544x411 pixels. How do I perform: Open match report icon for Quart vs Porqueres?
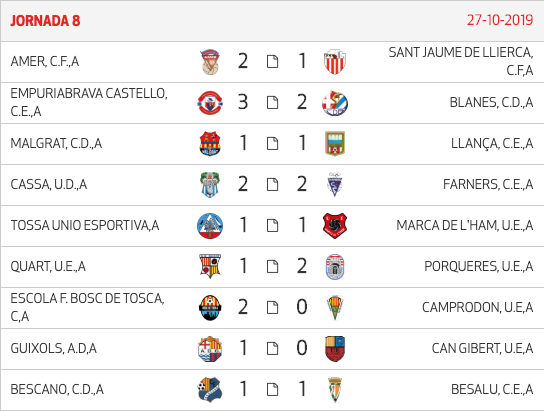272,266
